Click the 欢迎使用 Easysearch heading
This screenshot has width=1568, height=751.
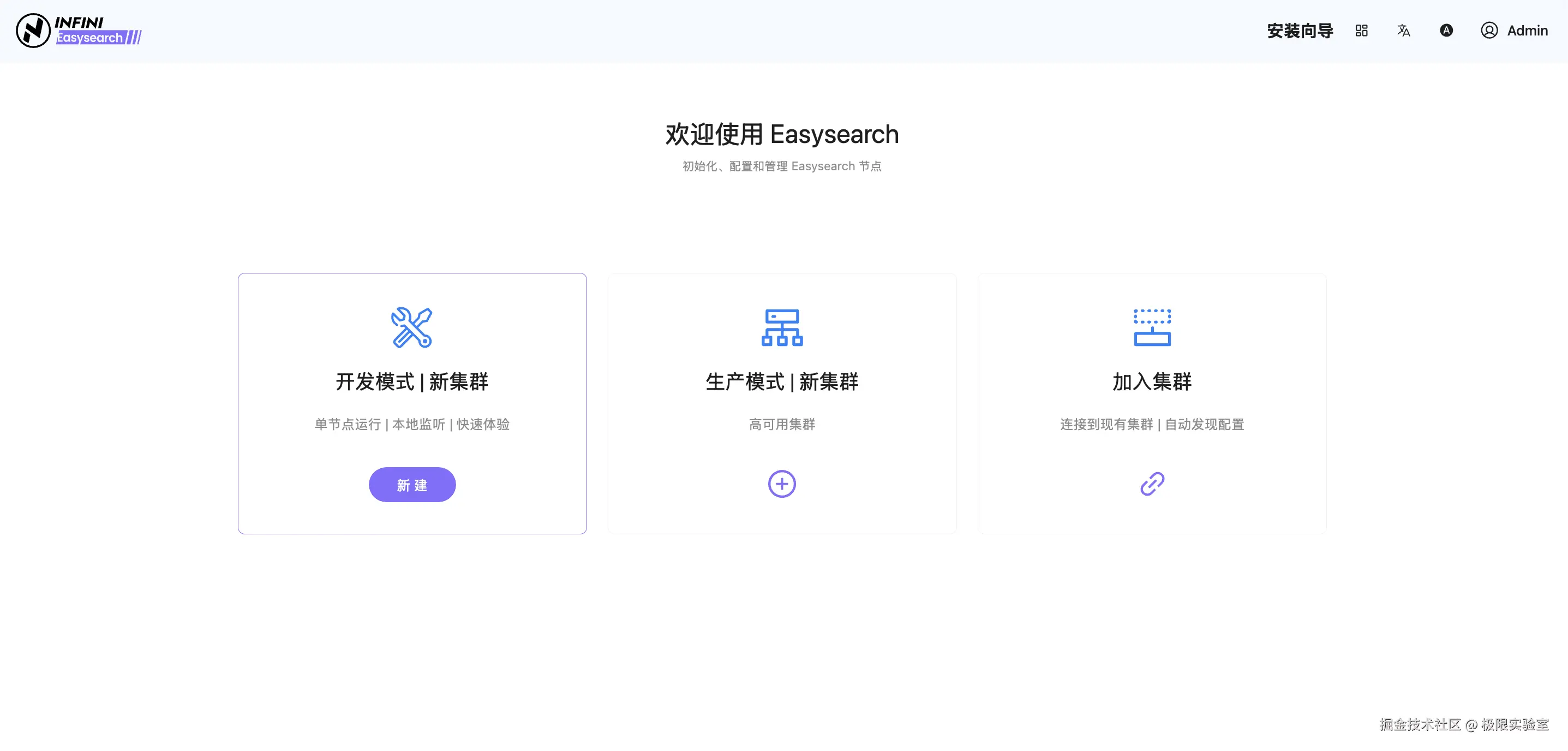coord(782,135)
